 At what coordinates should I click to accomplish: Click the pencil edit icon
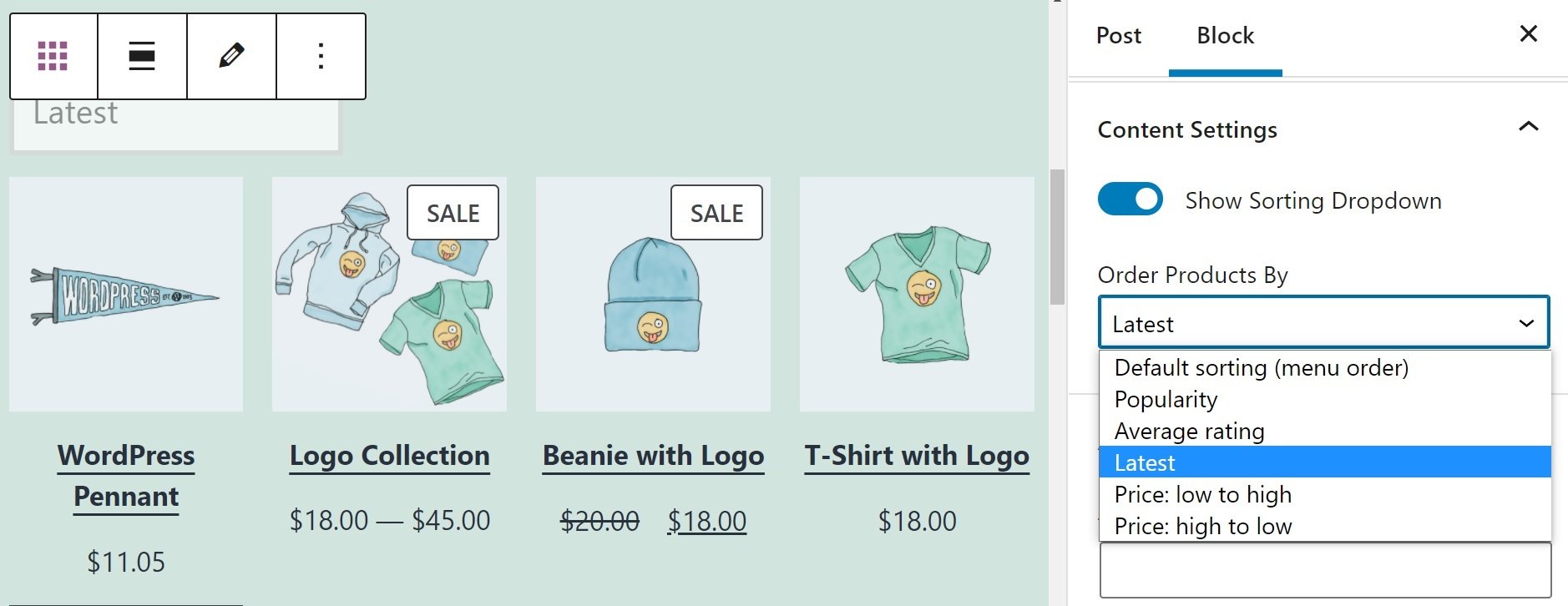tap(231, 56)
